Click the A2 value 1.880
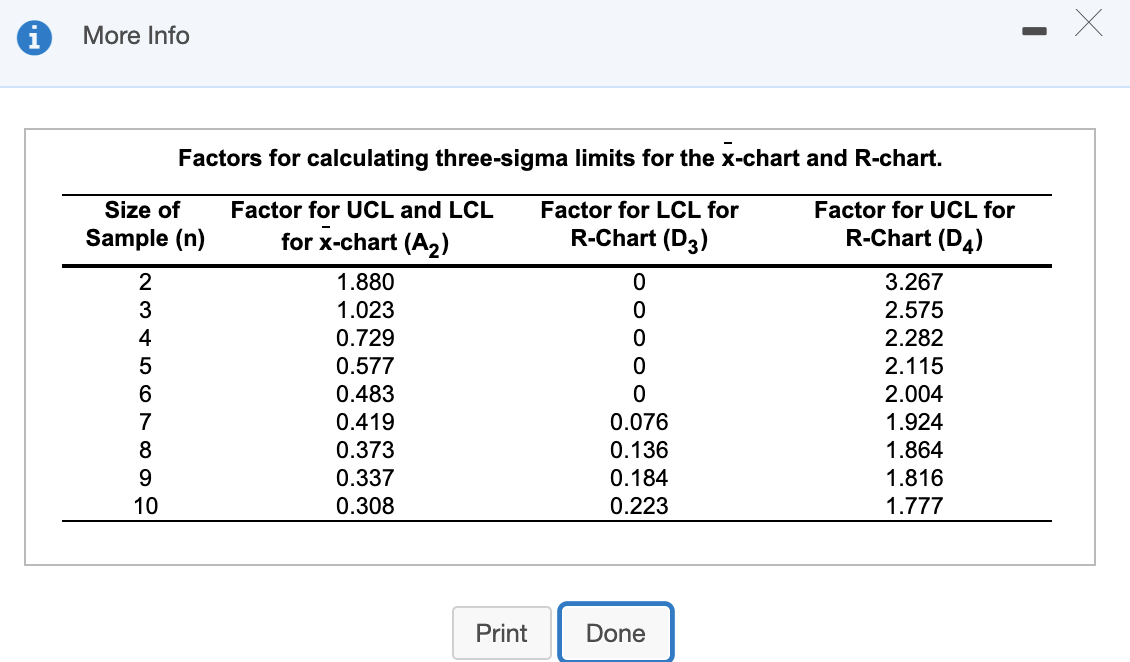Viewport: 1130px width, 662px height. coord(366,282)
